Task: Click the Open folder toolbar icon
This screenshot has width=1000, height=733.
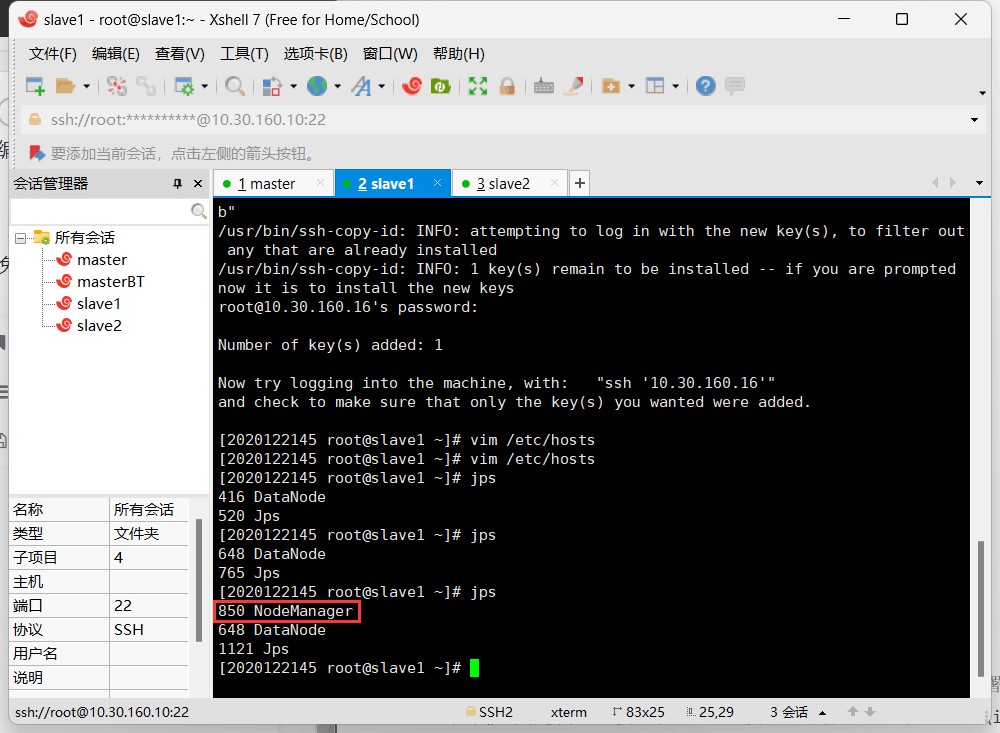Action: [x=66, y=87]
